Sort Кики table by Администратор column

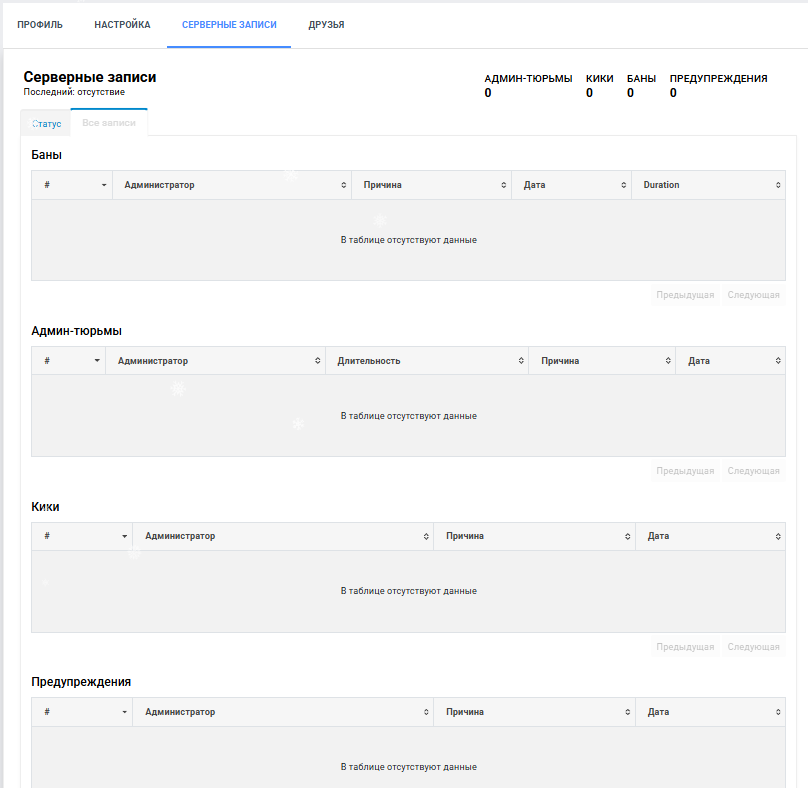pyautogui.click(x=283, y=536)
